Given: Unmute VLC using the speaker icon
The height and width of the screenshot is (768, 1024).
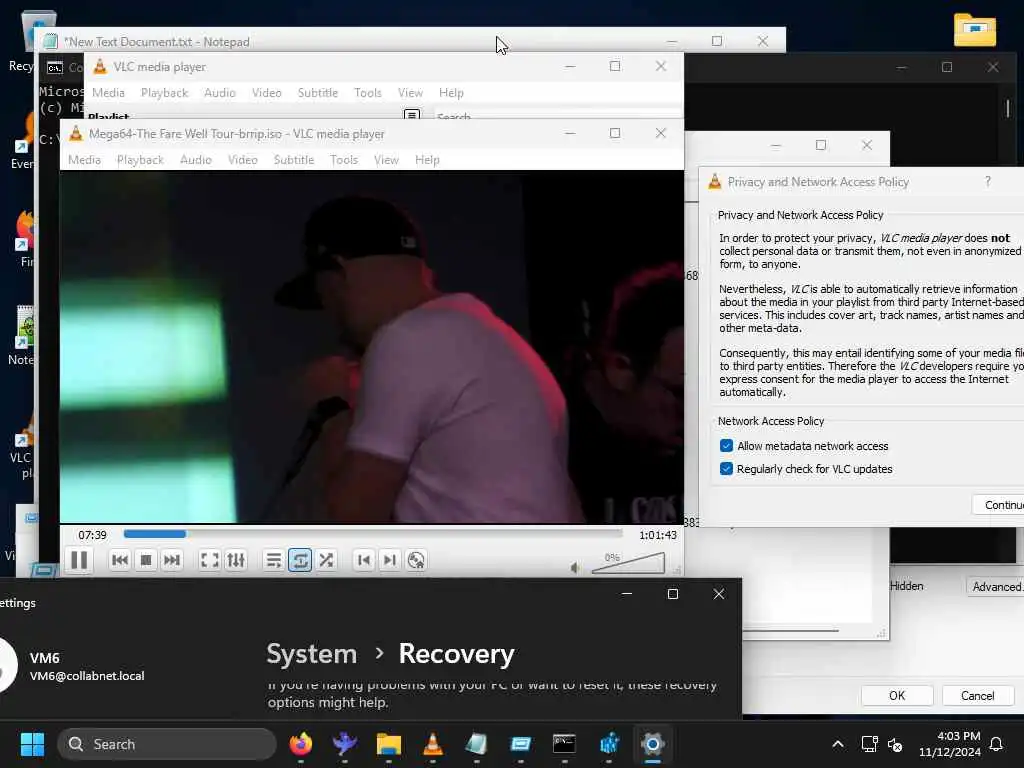Looking at the screenshot, I should pyautogui.click(x=575, y=568).
